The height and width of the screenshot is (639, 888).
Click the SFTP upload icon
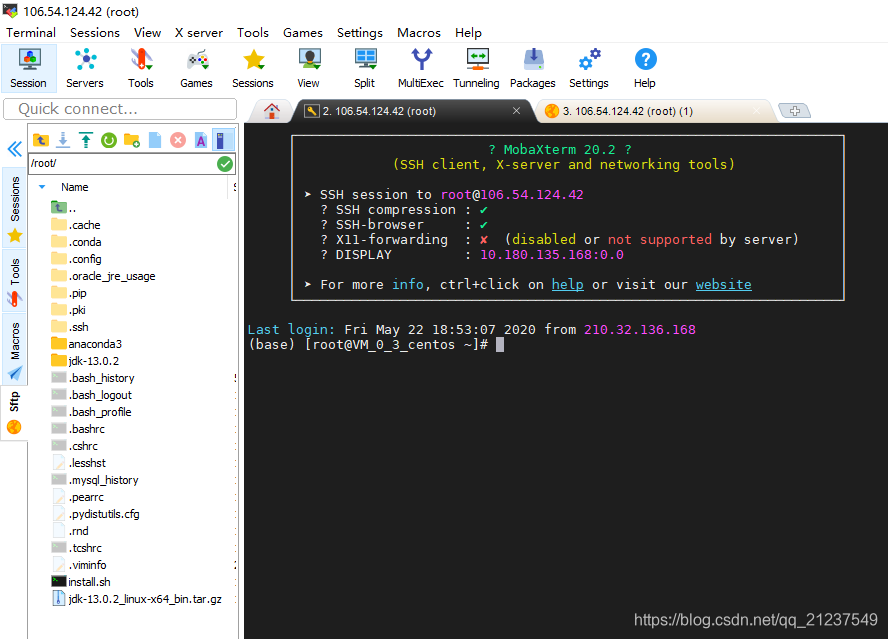coord(86,140)
